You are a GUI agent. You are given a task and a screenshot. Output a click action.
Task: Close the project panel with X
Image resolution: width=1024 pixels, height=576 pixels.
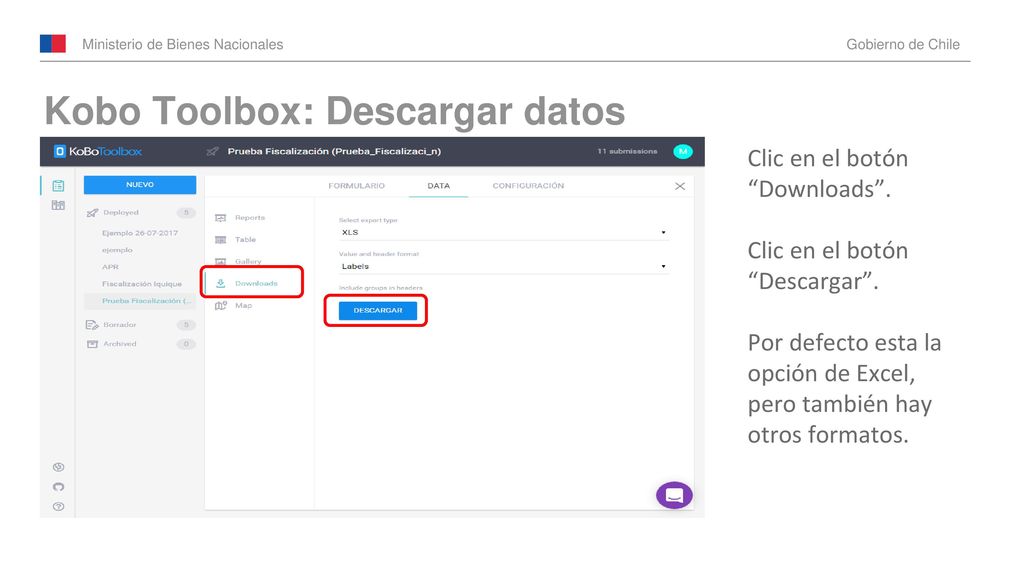click(680, 186)
